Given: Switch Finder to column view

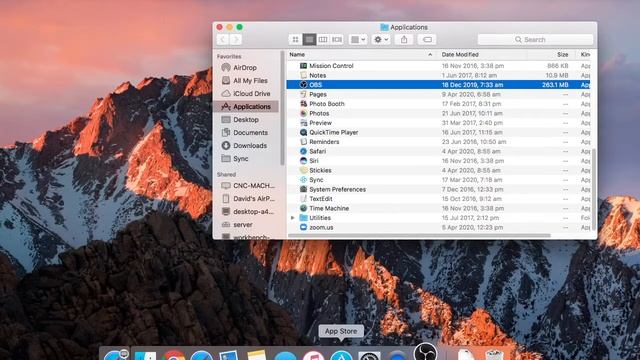Looking at the screenshot, I should coord(323,40).
